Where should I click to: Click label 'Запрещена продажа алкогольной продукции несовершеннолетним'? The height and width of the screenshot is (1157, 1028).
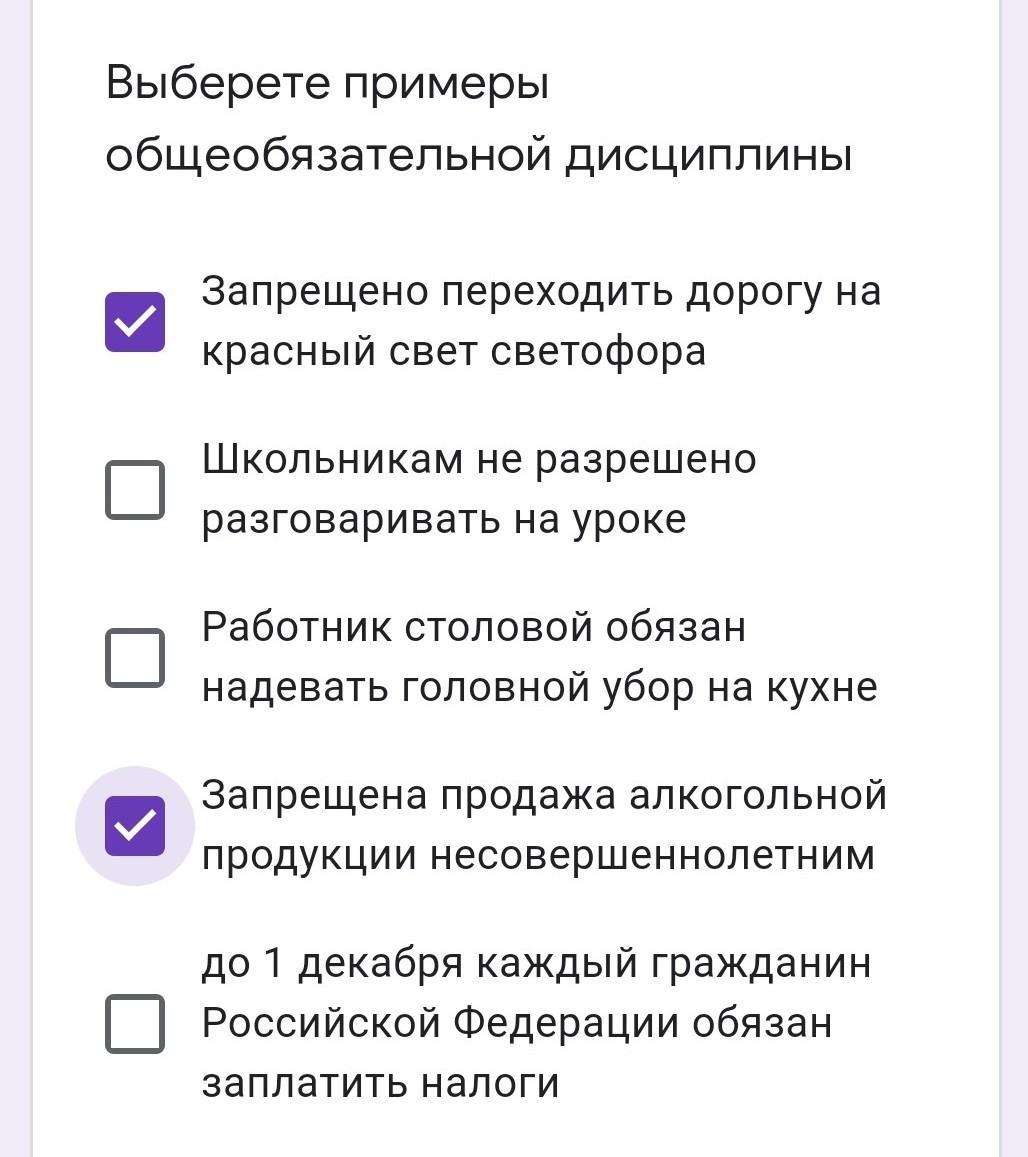[x=544, y=796]
